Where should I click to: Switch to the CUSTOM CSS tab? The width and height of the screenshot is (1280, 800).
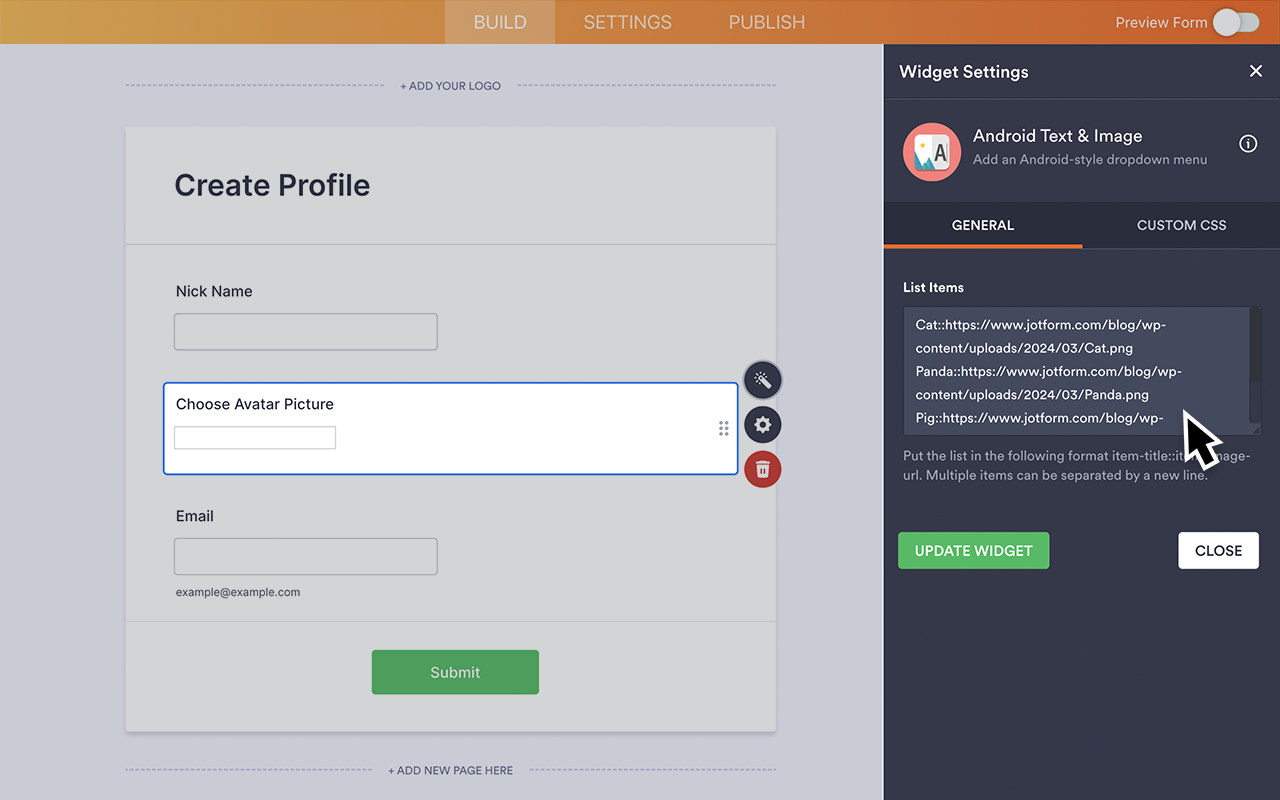click(1181, 225)
